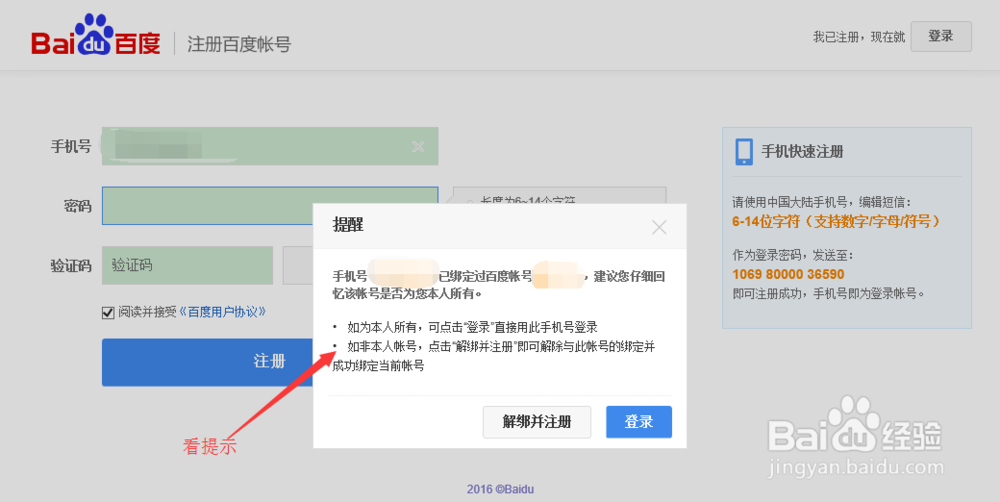Close the 提醒 dialog with X
Image resolution: width=1000 pixels, height=502 pixels.
(x=659, y=226)
